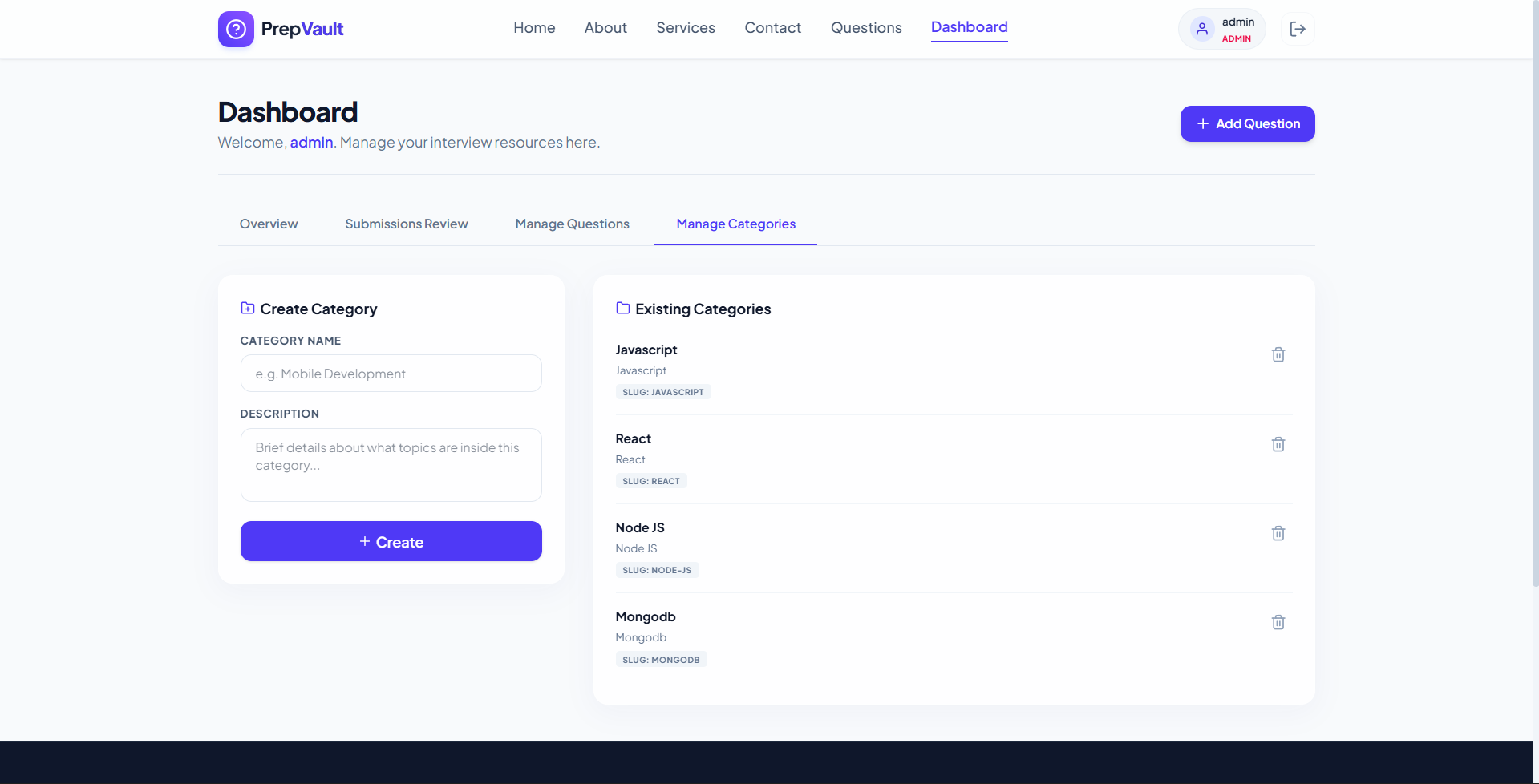Click the Existing Categories heading
Screen dimensions: 1539x784
pyautogui.click(x=703, y=309)
